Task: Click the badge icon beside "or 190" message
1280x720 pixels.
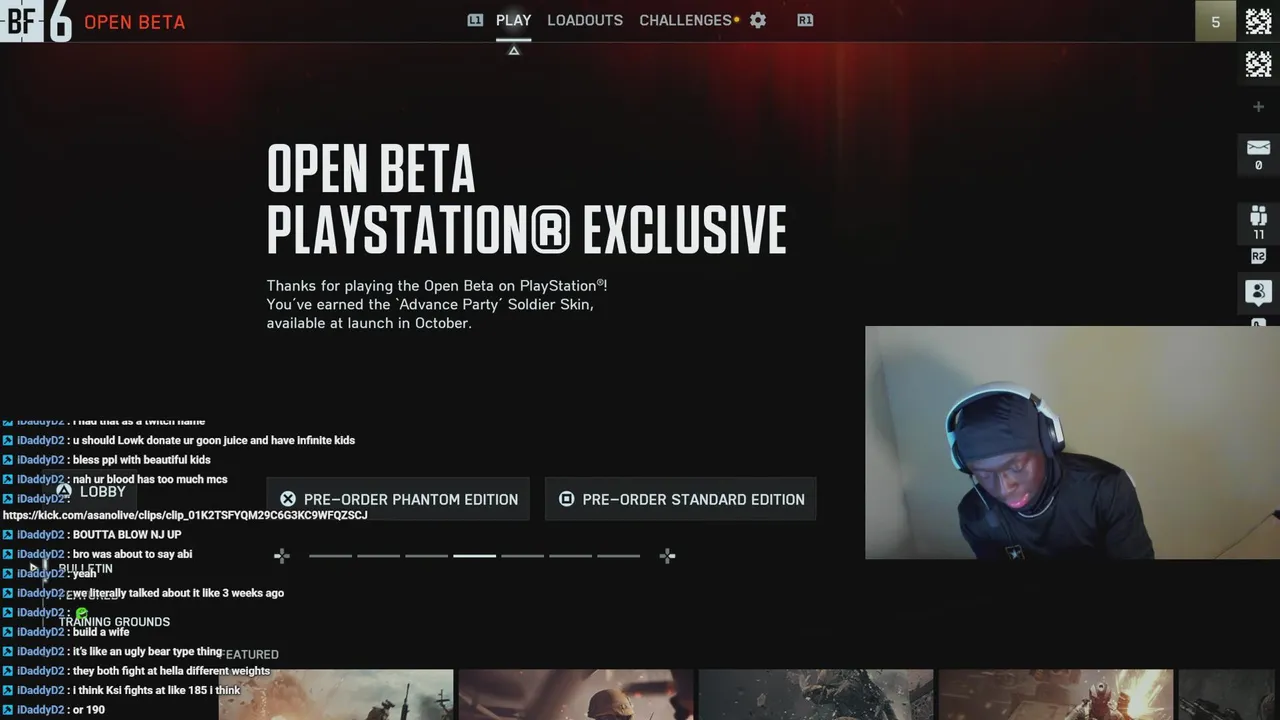Action: click(x=8, y=710)
